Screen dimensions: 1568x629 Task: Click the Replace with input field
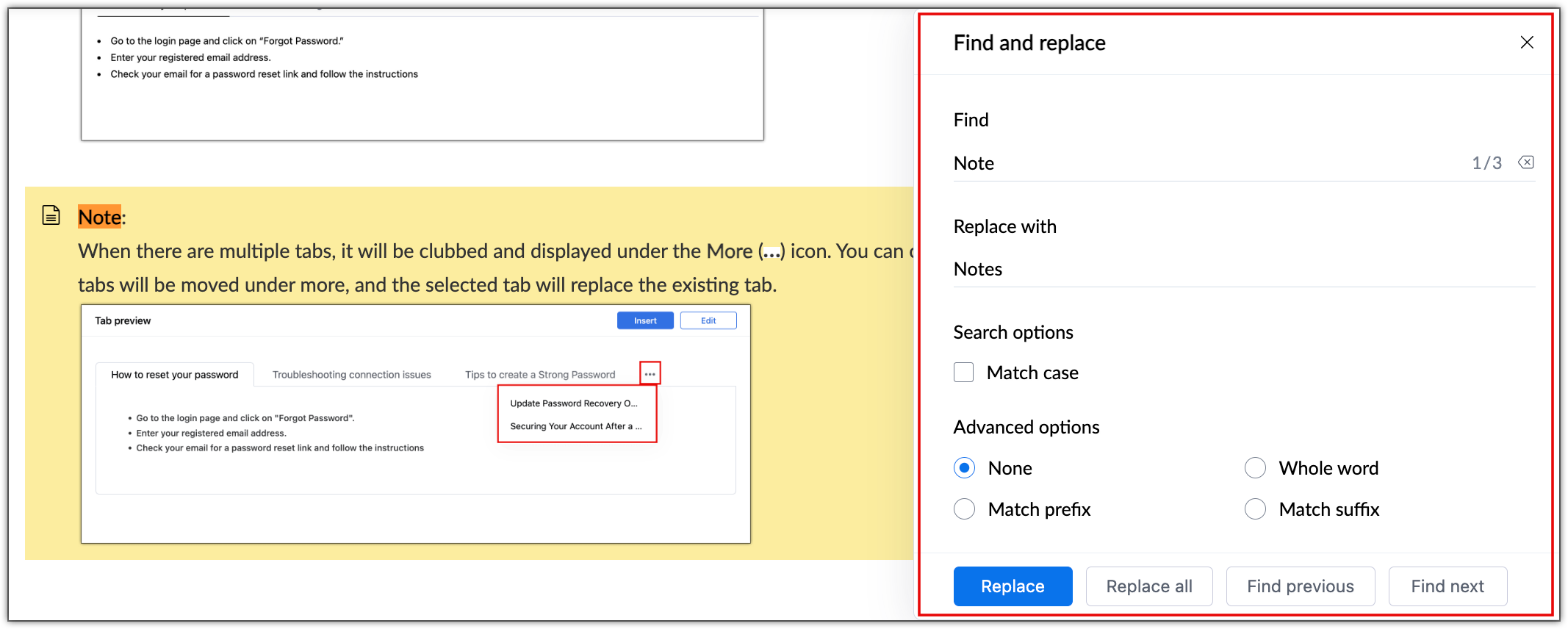[x=1242, y=269]
